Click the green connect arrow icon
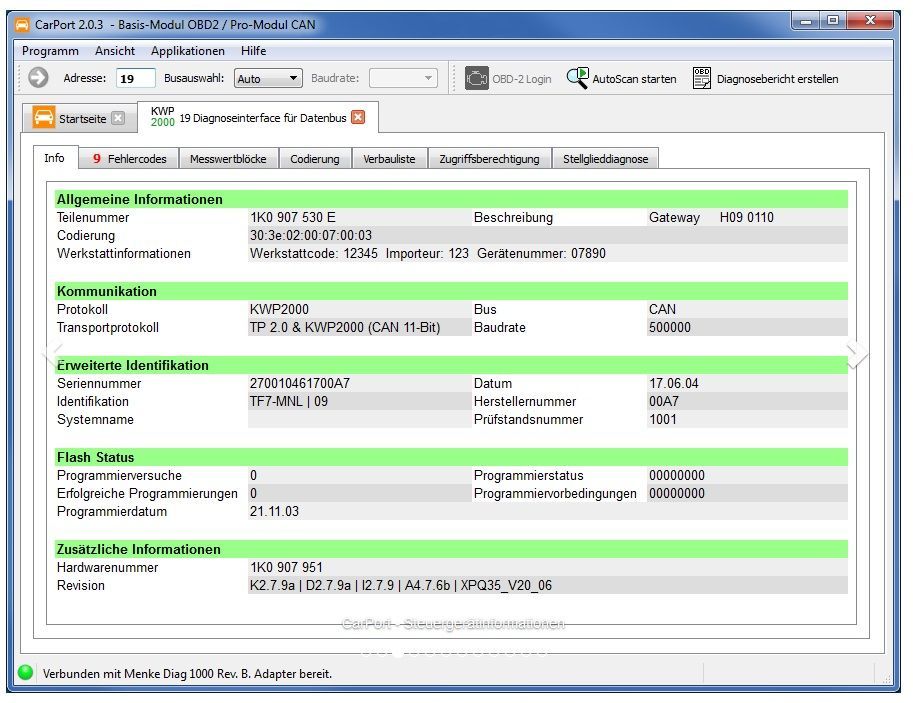The image size is (913, 703). [38, 78]
